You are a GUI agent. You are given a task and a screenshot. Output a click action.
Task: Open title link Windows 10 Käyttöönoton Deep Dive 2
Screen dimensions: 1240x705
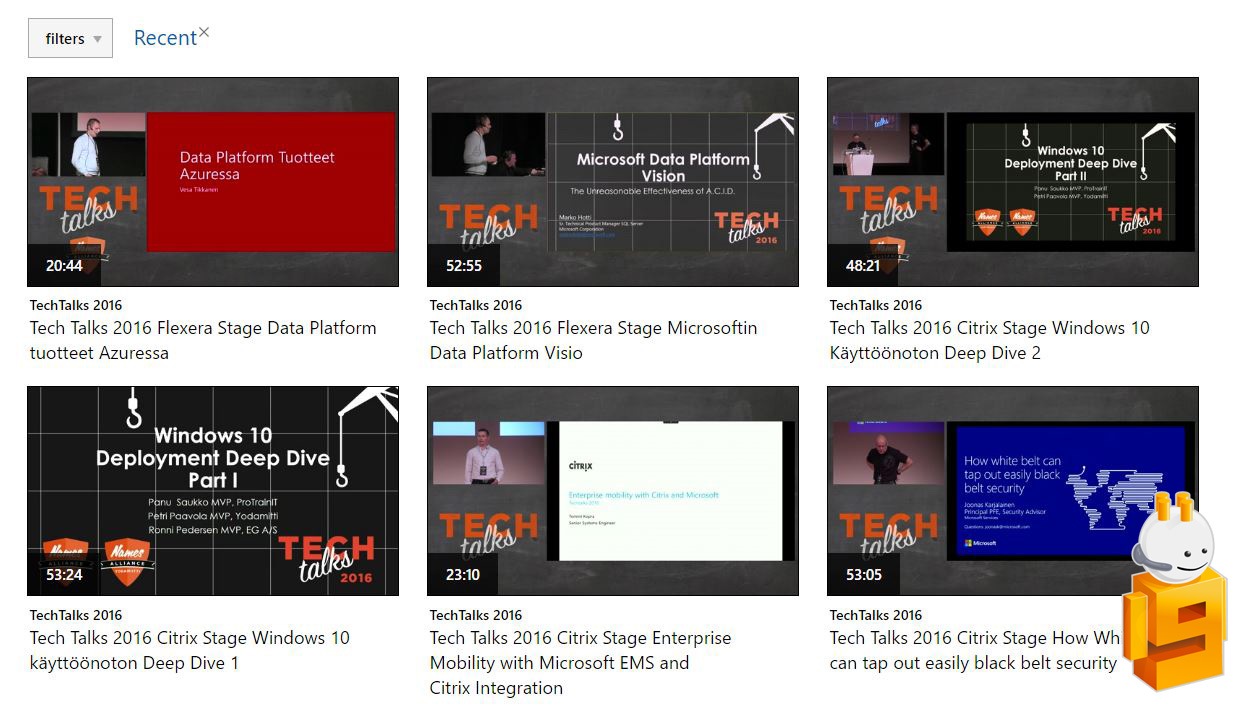(x=990, y=340)
